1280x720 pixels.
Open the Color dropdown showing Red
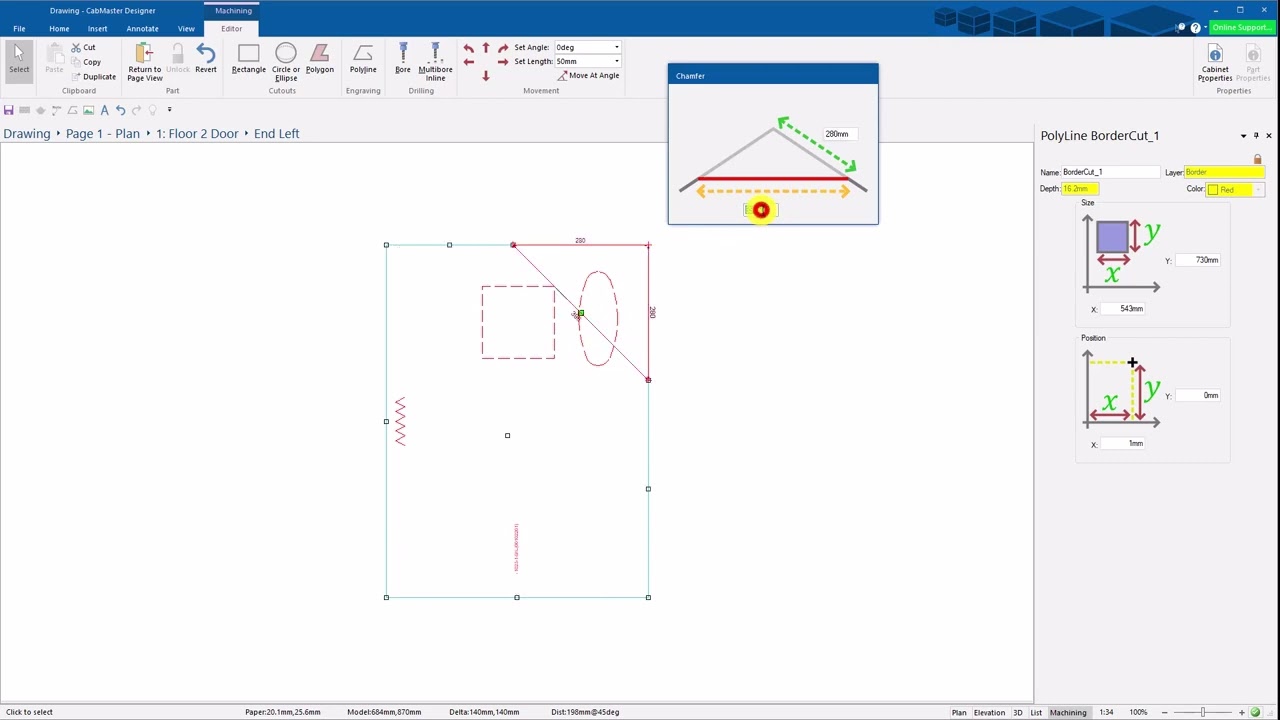point(1258,190)
